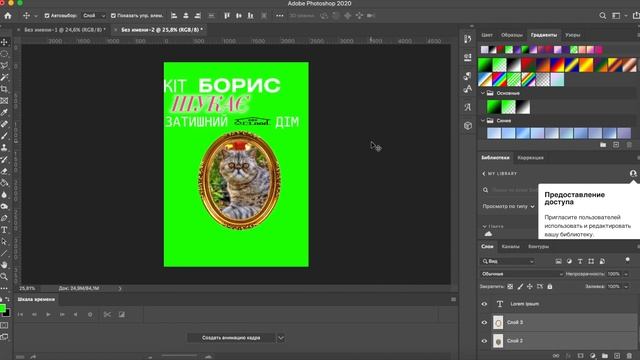Screen dimensions: 640x360
Task: Select the Eyedropper tool
Action: [4, 112]
